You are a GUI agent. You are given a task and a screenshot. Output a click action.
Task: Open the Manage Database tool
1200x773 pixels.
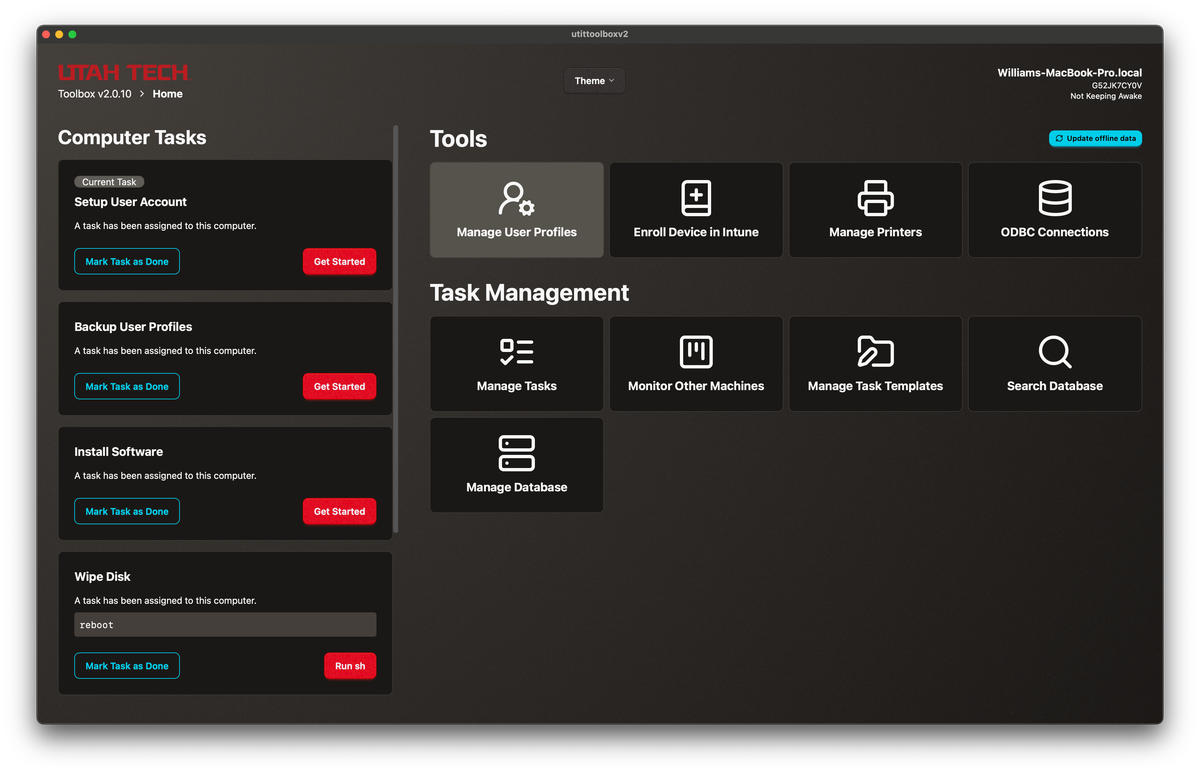click(x=516, y=465)
